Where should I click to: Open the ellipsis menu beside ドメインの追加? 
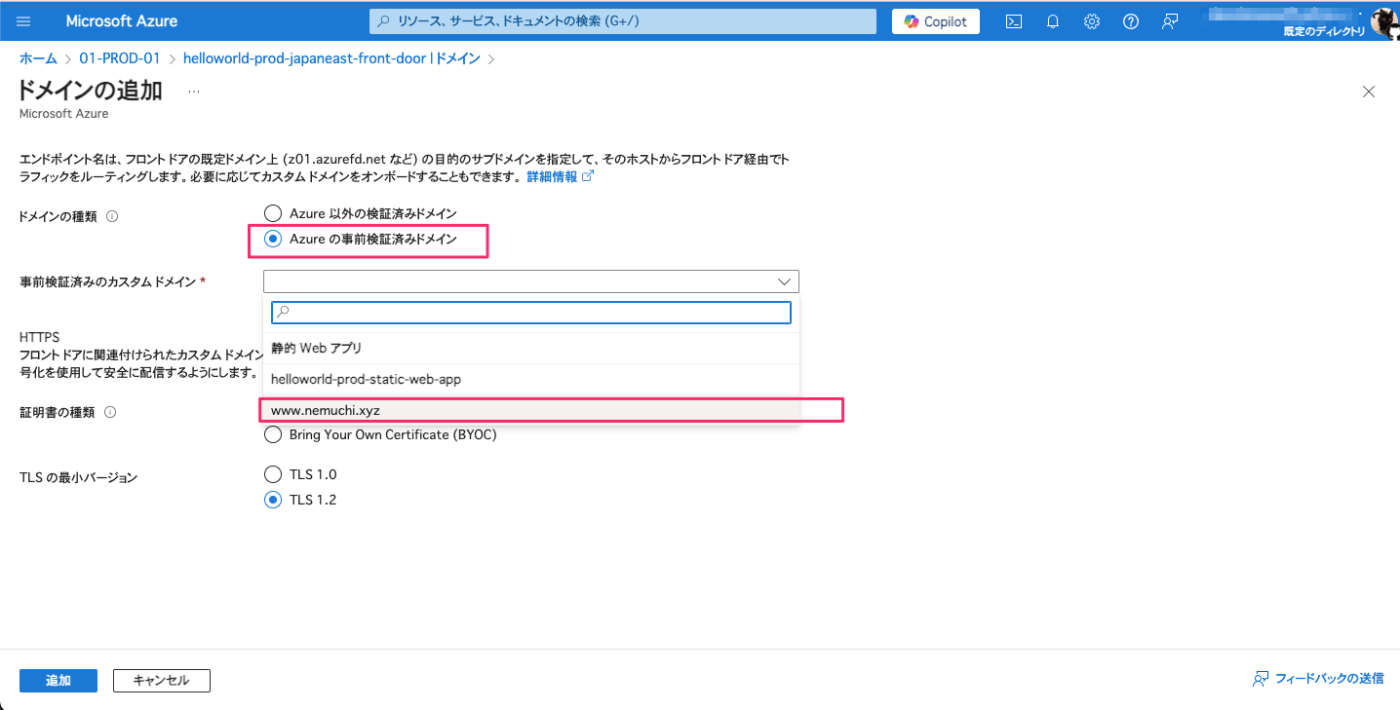tap(193, 91)
